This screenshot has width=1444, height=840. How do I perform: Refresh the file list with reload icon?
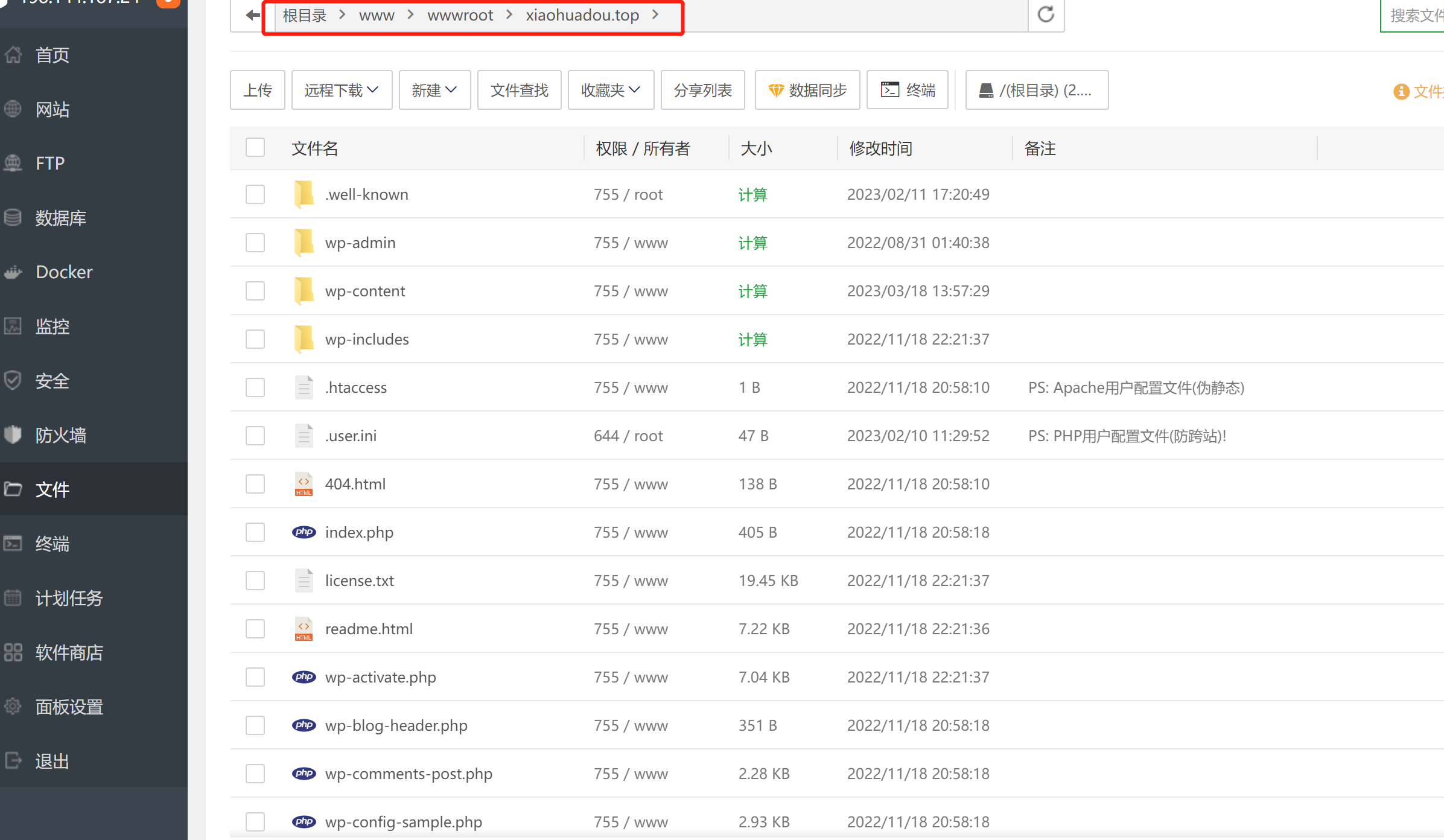(1046, 14)
